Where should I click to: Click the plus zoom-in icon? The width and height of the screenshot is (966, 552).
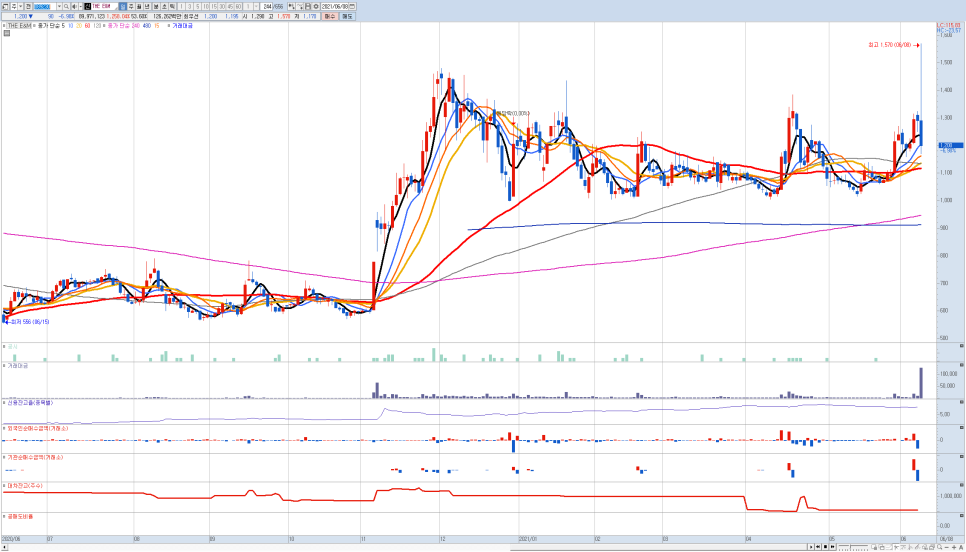pyautogui.click(x=954, y=547)
